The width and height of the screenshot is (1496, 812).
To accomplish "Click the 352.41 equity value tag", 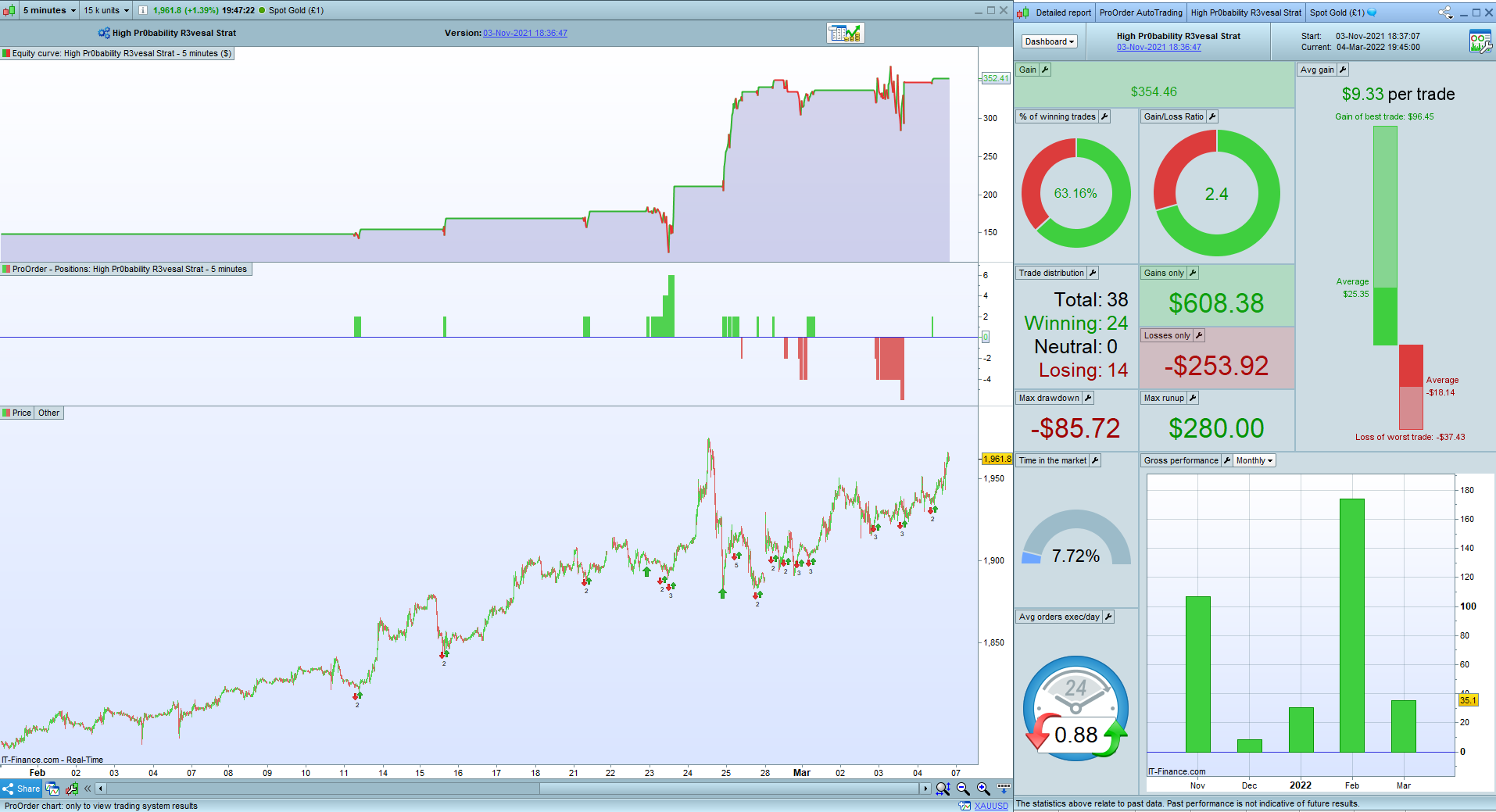I will [x=996, y=78].
